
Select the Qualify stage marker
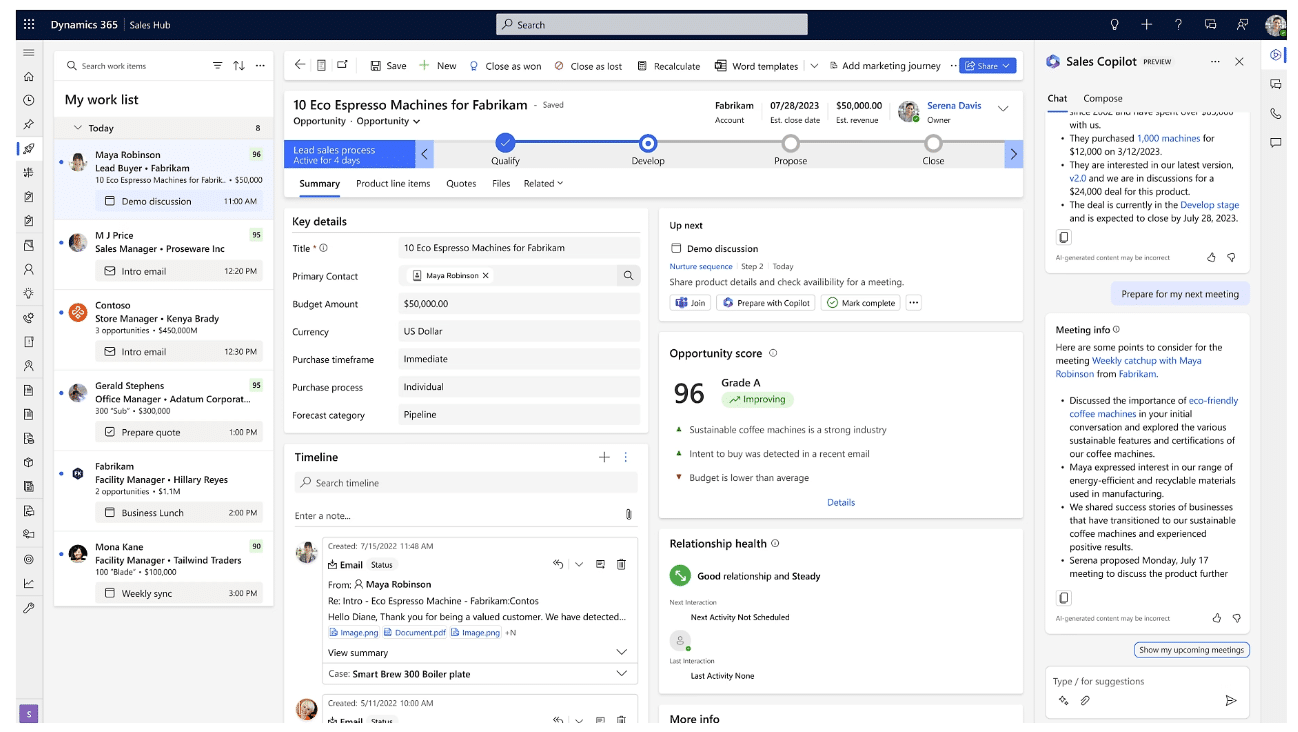(x=505, y=143)
